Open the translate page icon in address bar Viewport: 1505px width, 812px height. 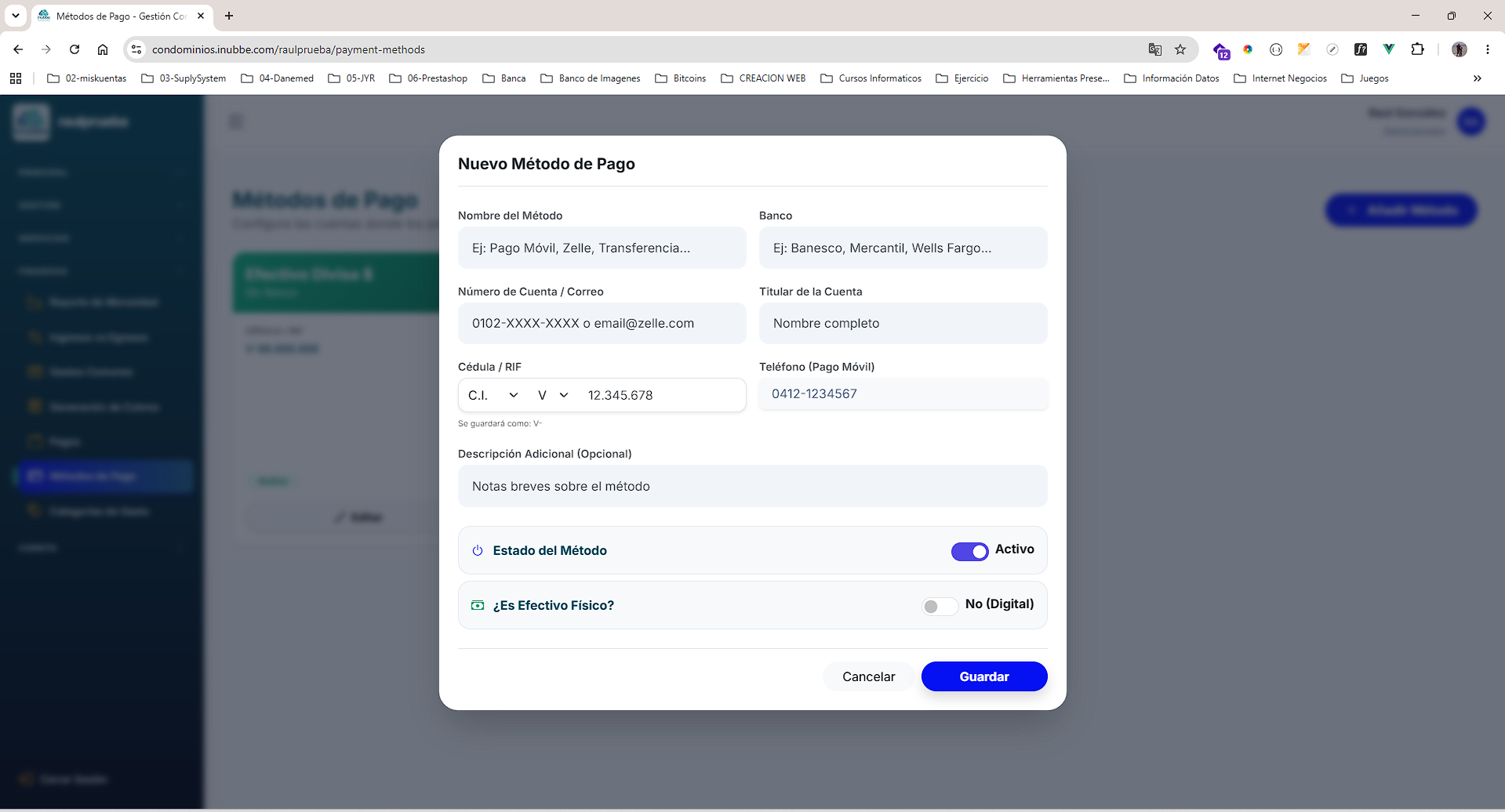[x=1155, y=49]
